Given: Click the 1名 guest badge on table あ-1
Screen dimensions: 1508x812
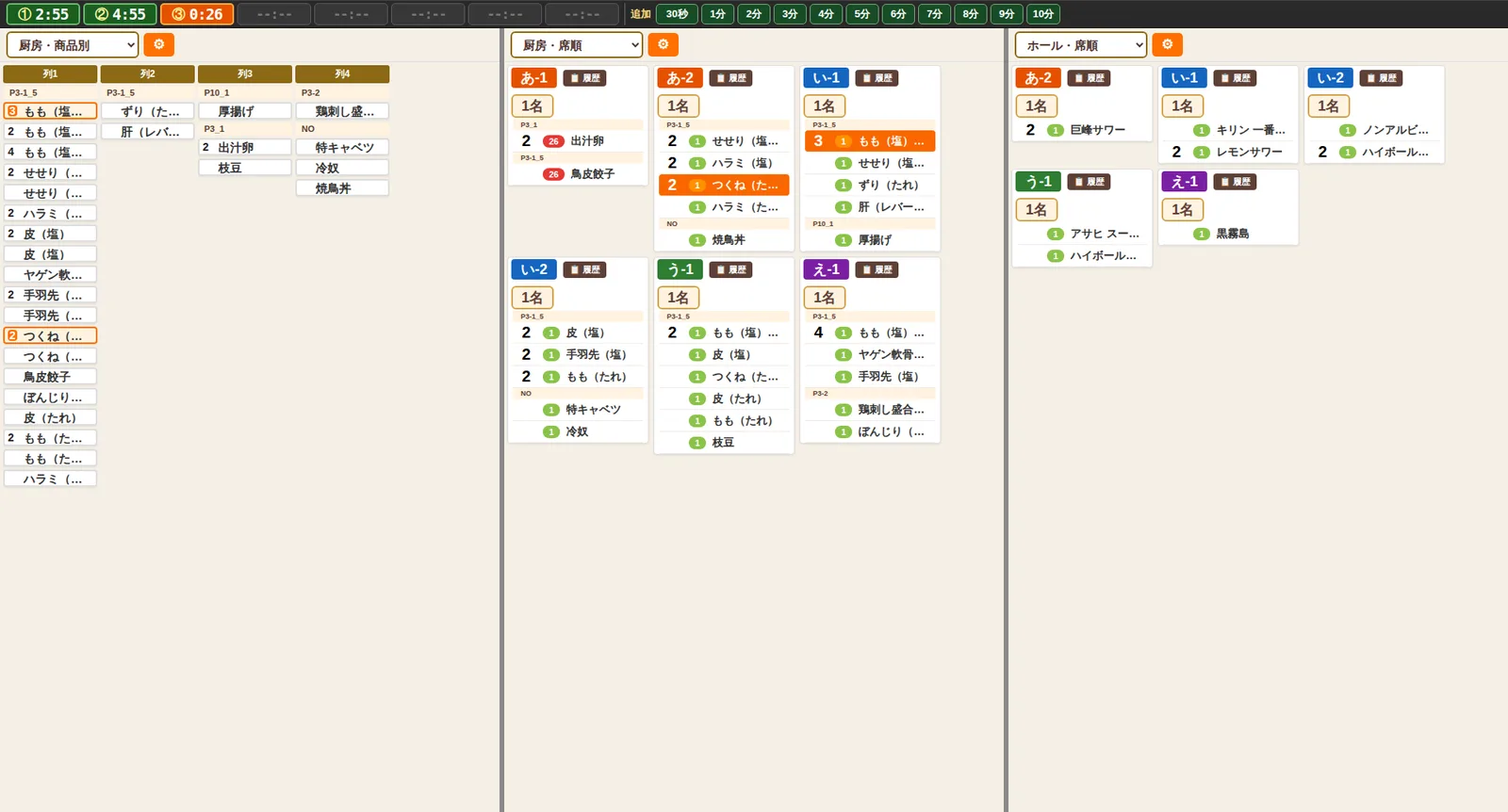Looking at the screenshot, I should tap(533, 106).
